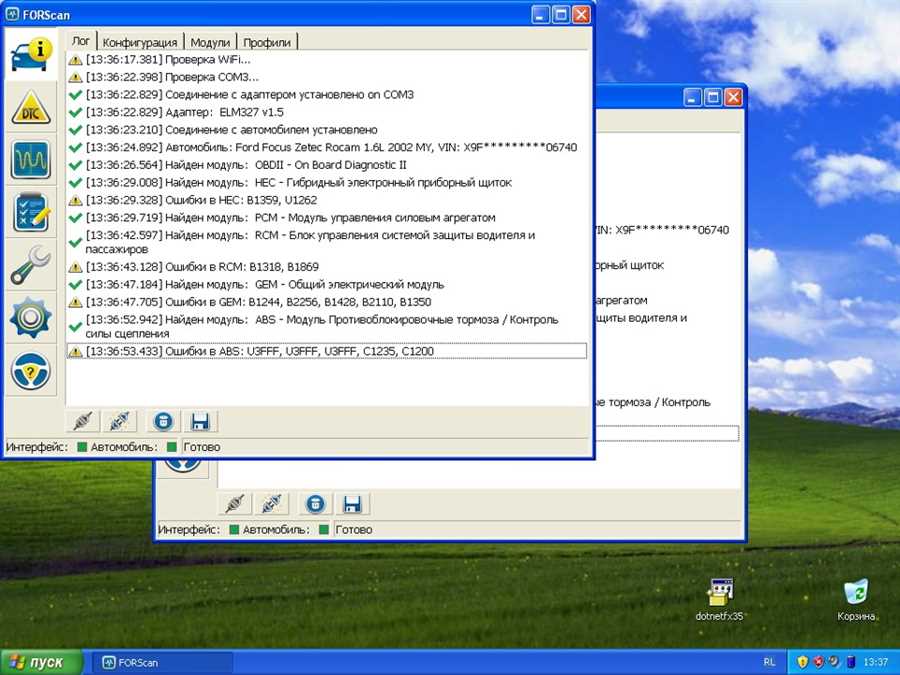Viewport: 900px width, 675px height.
Task: Open the tests checklist section
Action: tap(31, 212)
